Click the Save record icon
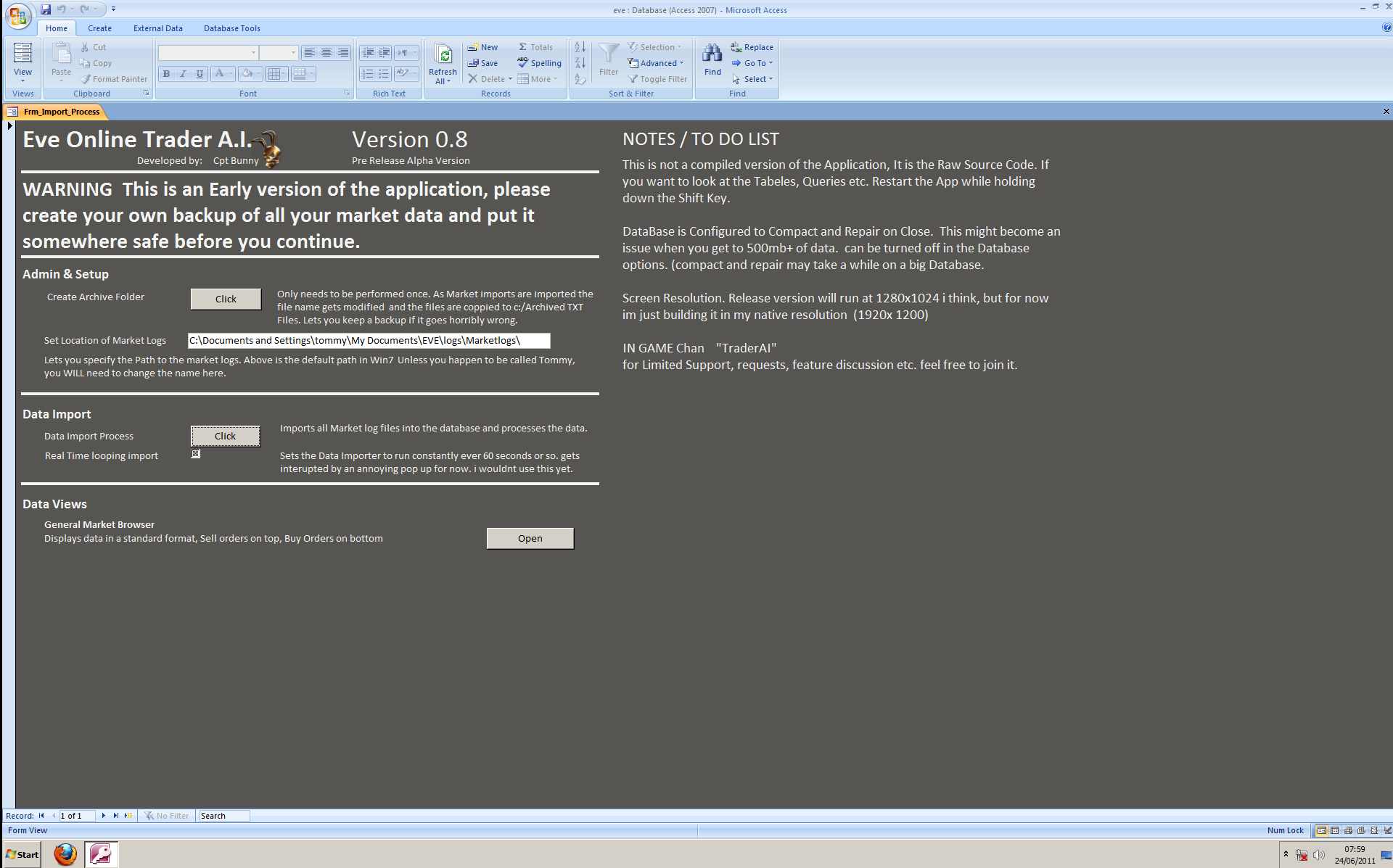The height and width of the screenshot is (868, 1393). click(473, 63)
